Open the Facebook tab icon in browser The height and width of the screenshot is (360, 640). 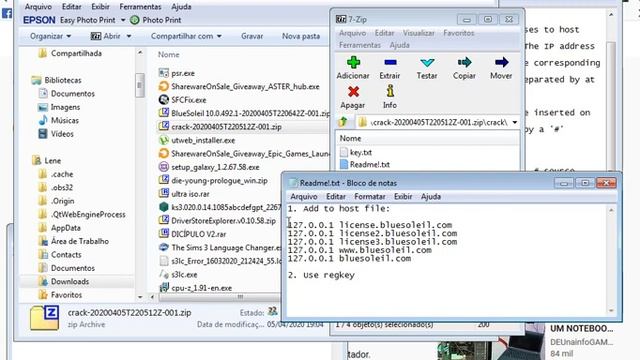point(7,14)
